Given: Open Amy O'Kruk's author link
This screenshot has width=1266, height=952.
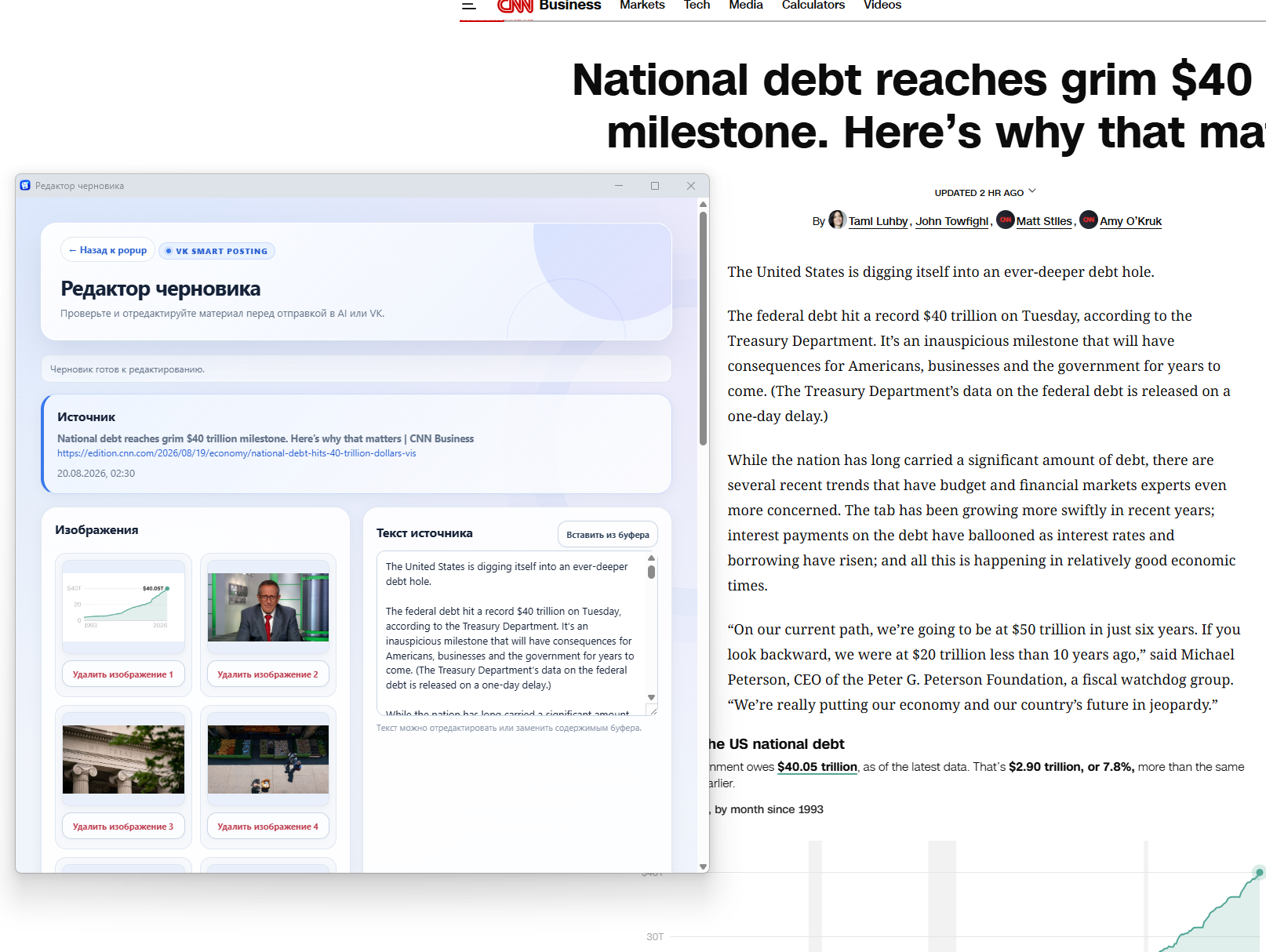Looking at the screenshot, I should [1131, 221].
